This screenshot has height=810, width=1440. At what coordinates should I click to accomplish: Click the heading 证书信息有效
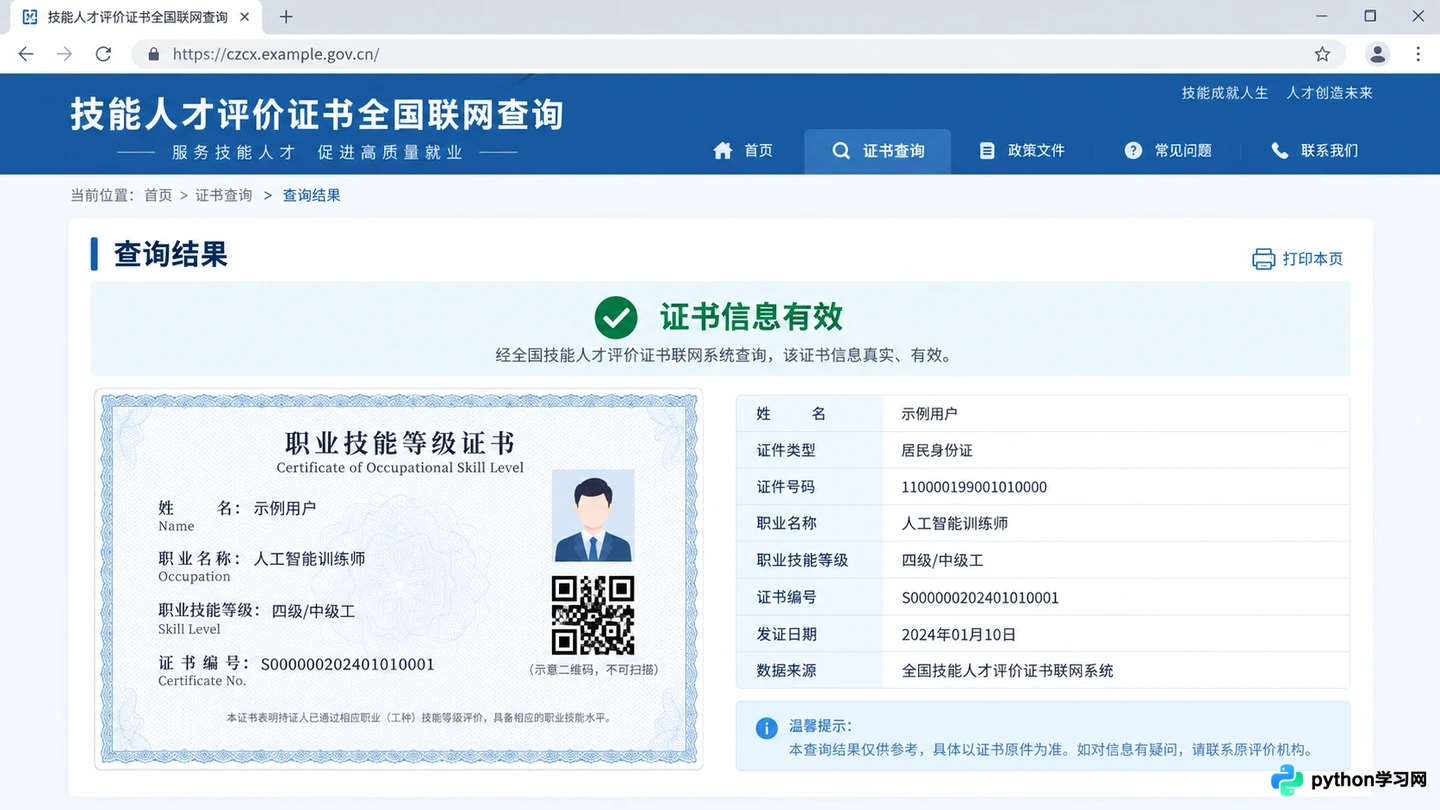point(752,317)
